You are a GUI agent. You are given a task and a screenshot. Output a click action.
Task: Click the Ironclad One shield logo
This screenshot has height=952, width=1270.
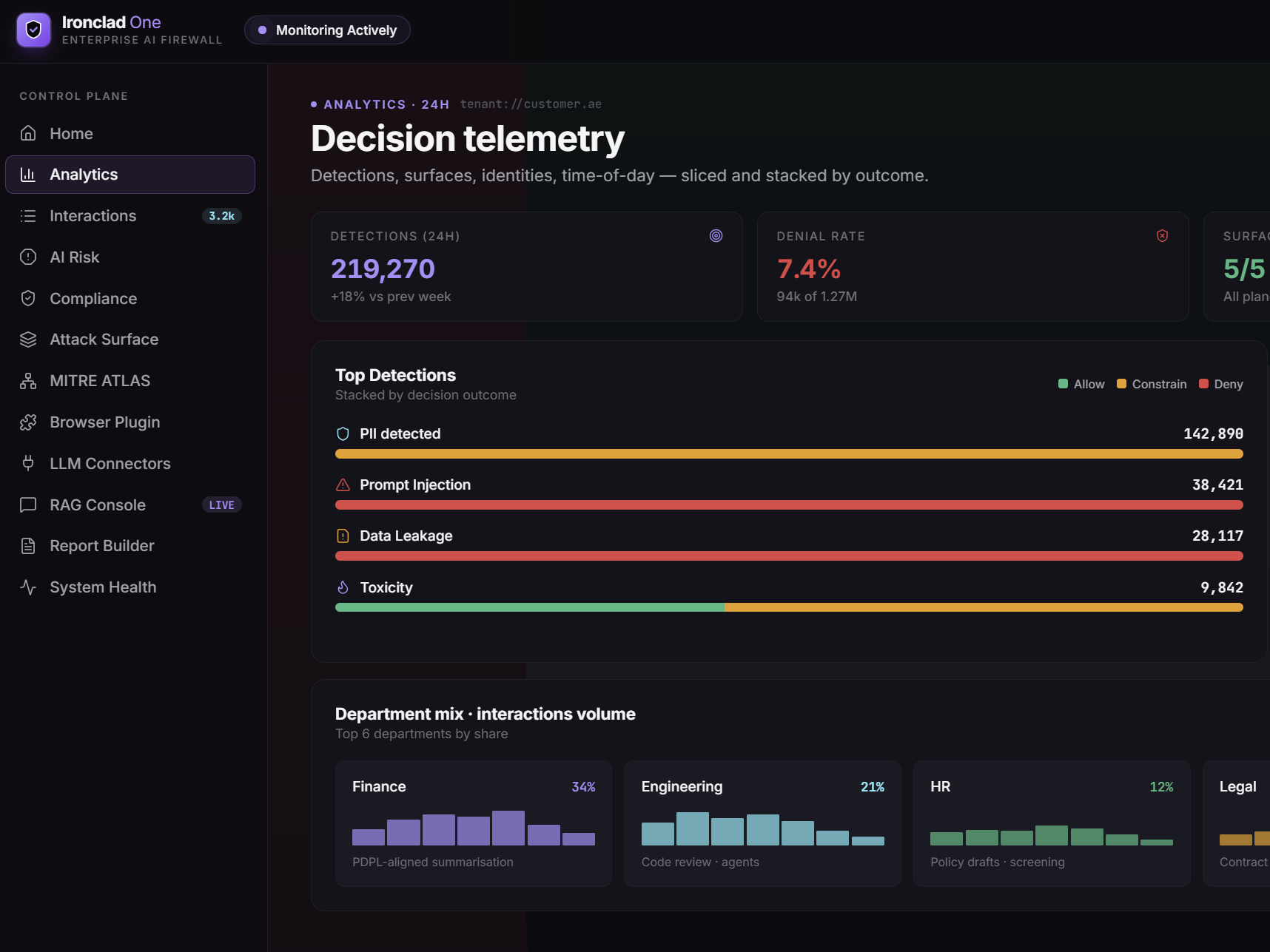[33, 30]
